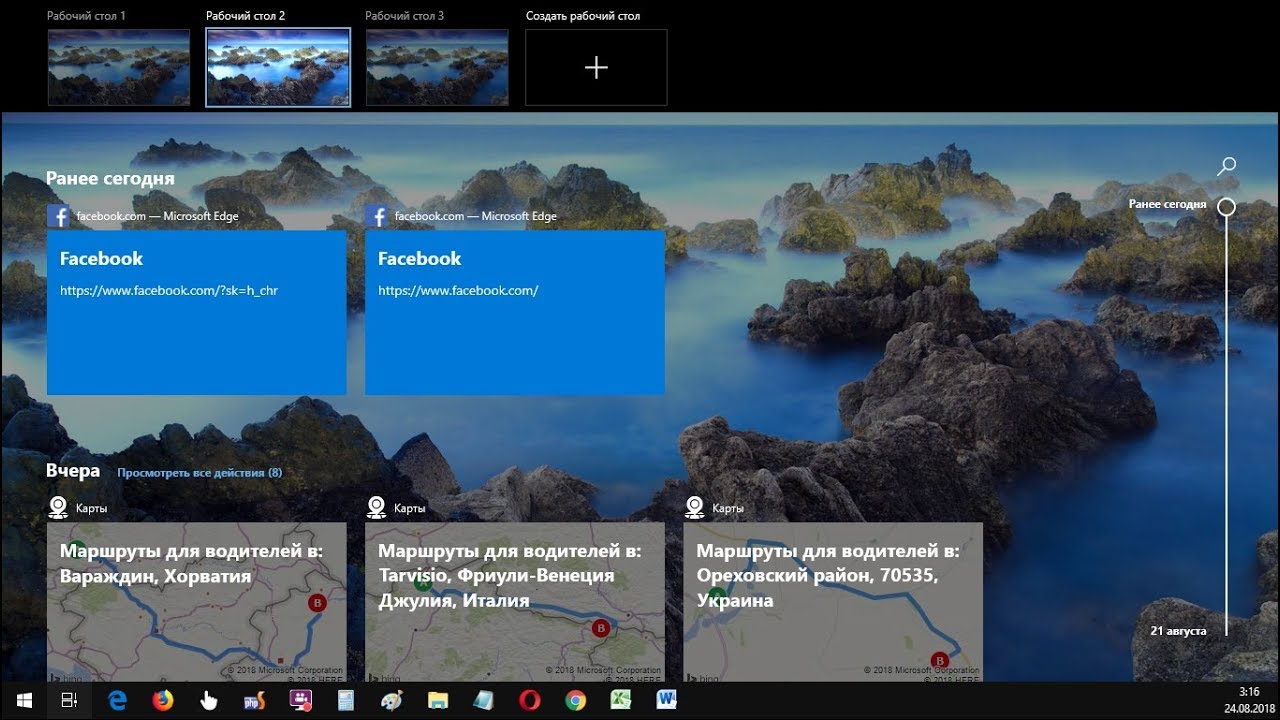Open the route card to Tarvisio, Италия
The image size is (1280, 720).
(x=515, y=602)
